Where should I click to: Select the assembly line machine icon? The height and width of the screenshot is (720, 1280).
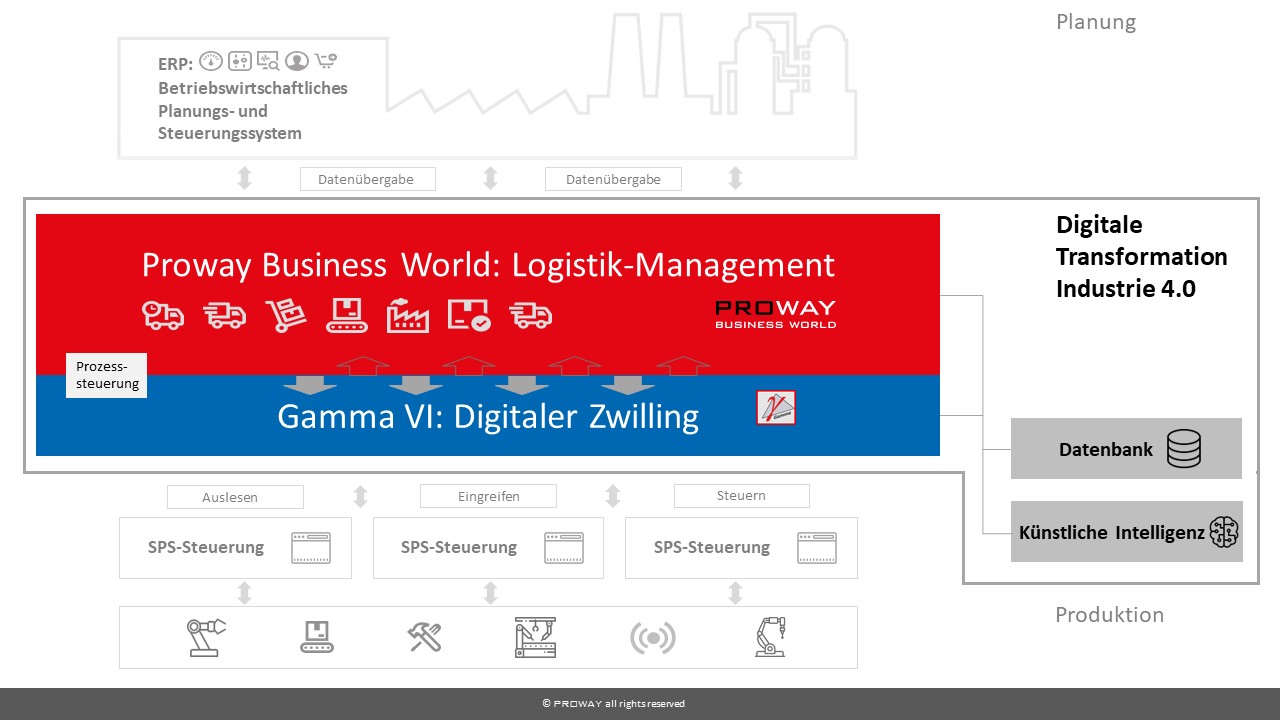(x=534, y=637)
